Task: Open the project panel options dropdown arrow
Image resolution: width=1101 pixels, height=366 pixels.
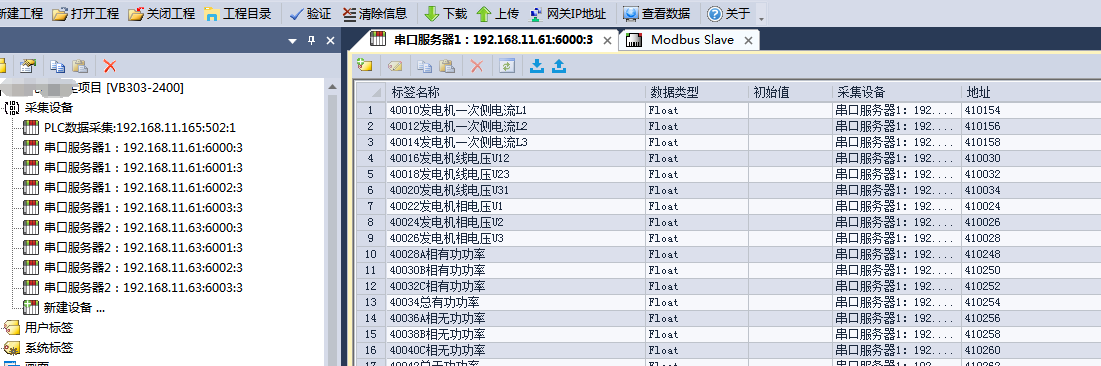Action: pos(293,41)
